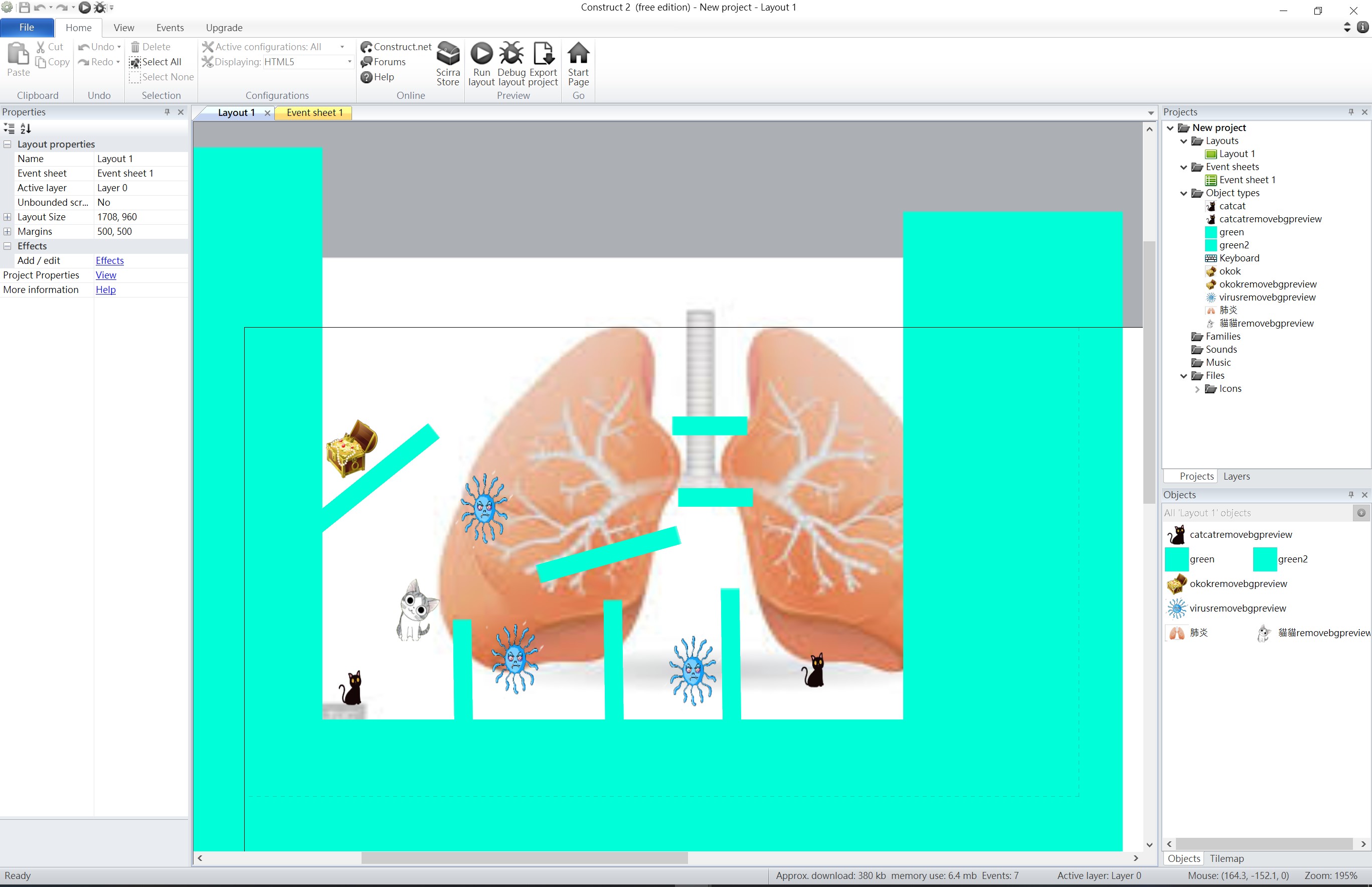
Task: Click the Select All ribbon icon
Action: tap(135, 62)
